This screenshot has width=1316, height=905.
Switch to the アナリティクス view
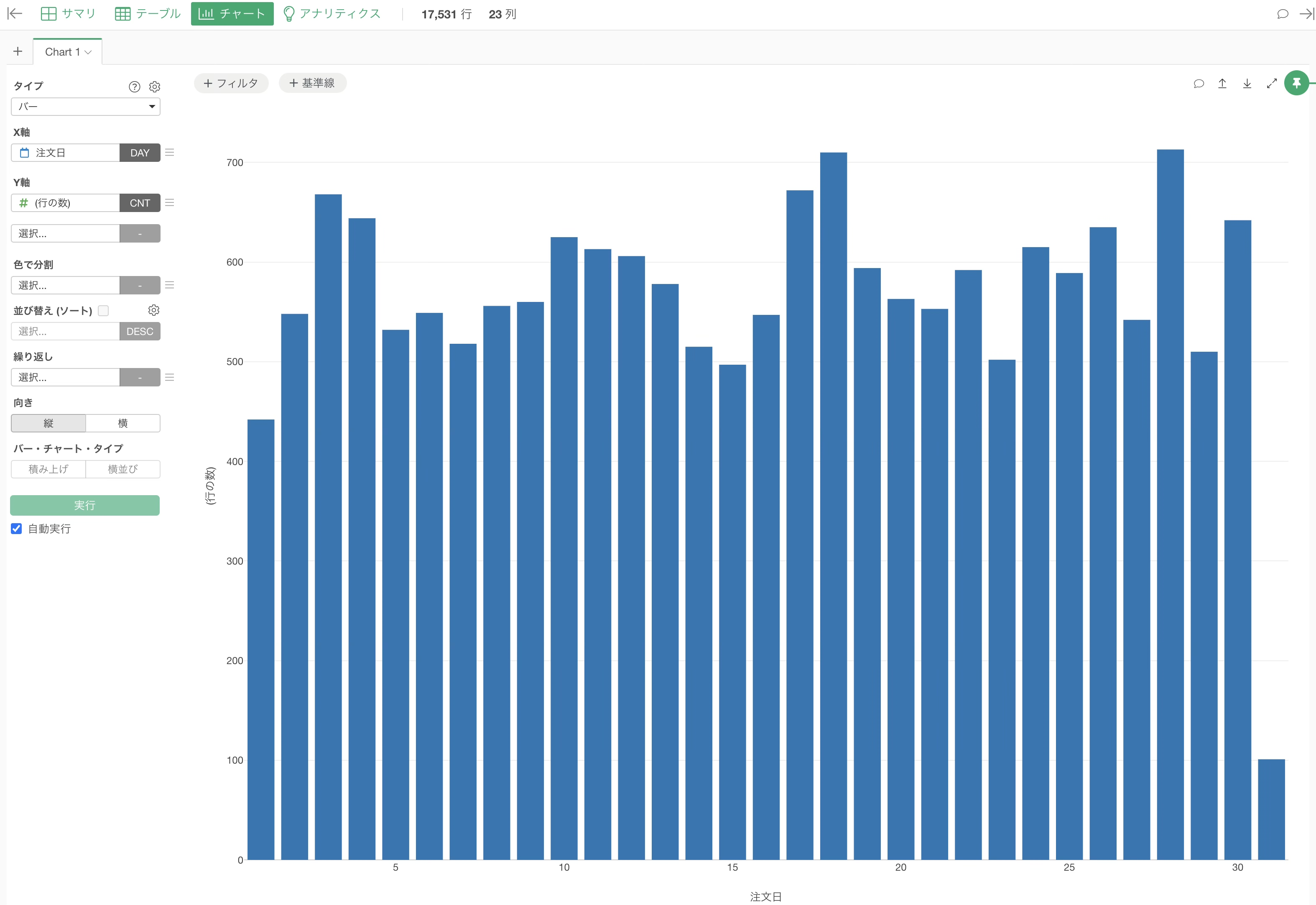point(332,14)
